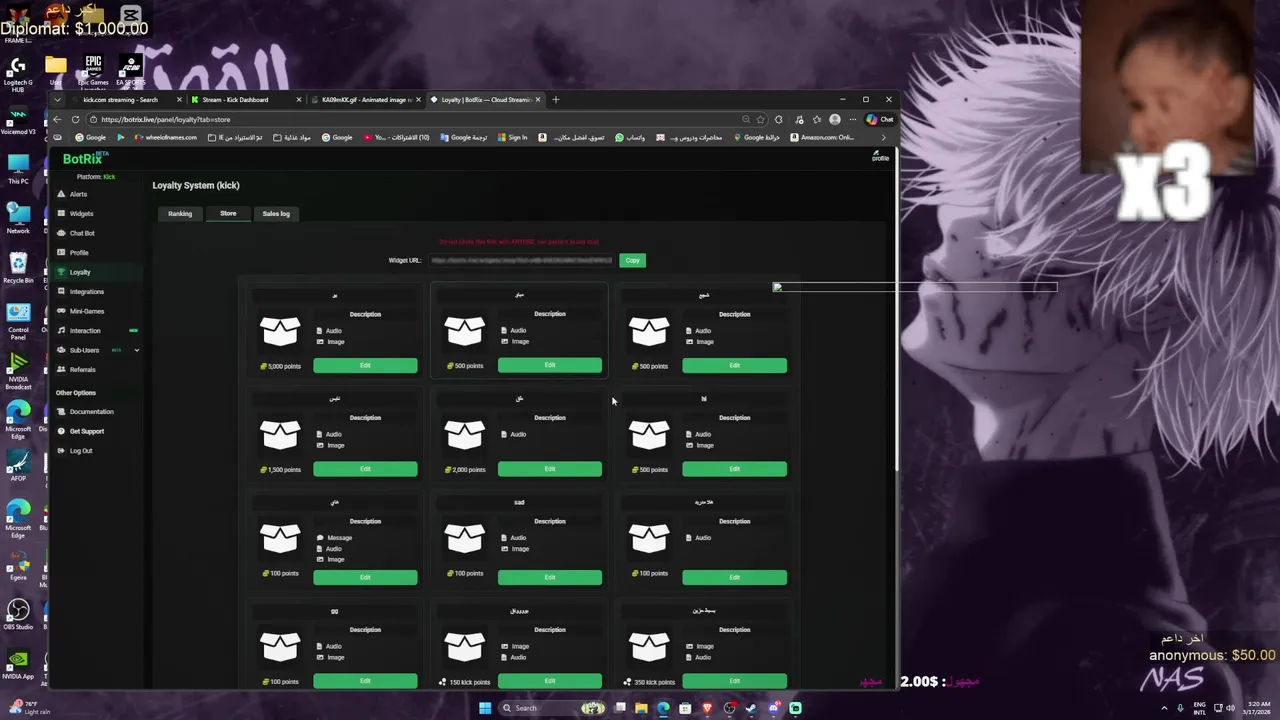Screen dimensions: 1280x720
Task: Edit the 350 kick points item
Action: coord(734,681)
